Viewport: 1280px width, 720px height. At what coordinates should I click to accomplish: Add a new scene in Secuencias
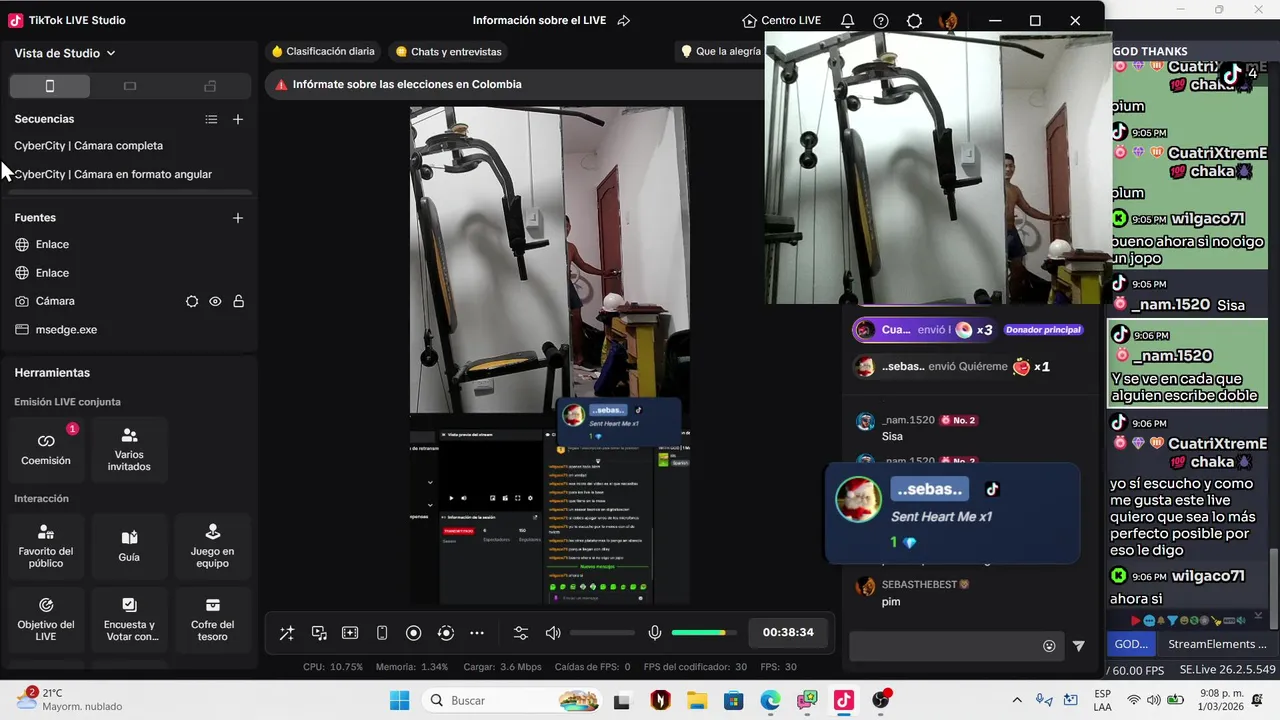(x=238, y=119)
